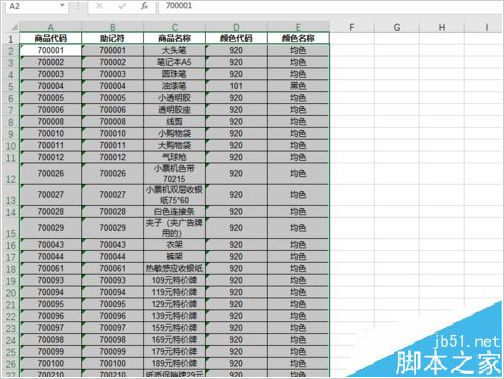Screen dimensions: 504x379
Task: Click cell 700098 in column A
Action: (50, 340)
